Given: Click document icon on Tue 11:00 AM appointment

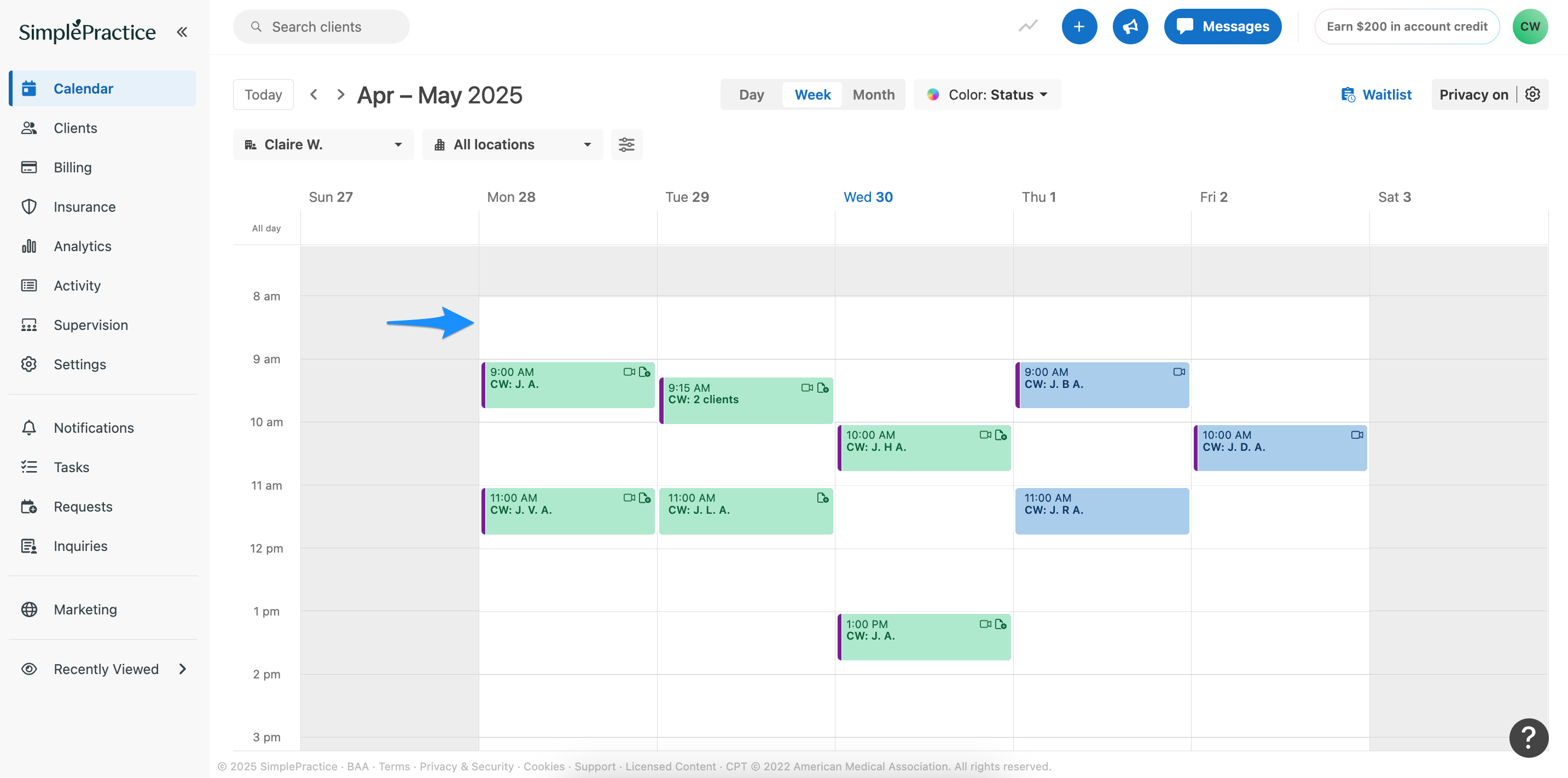Looking at the screenshot, I should 822,498.
